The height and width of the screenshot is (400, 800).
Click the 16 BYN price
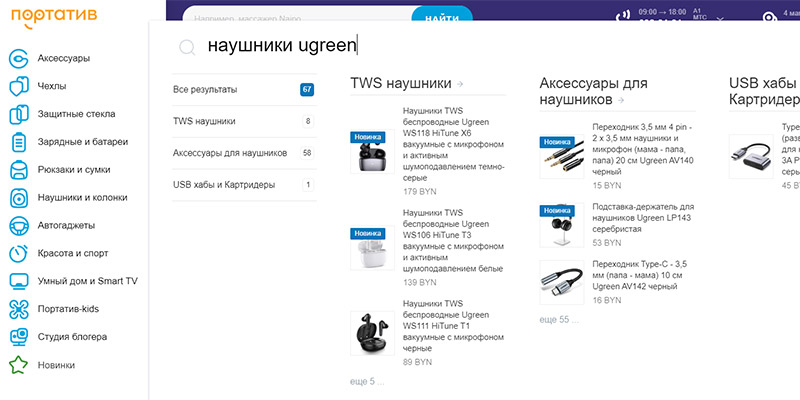coord(607,301)
